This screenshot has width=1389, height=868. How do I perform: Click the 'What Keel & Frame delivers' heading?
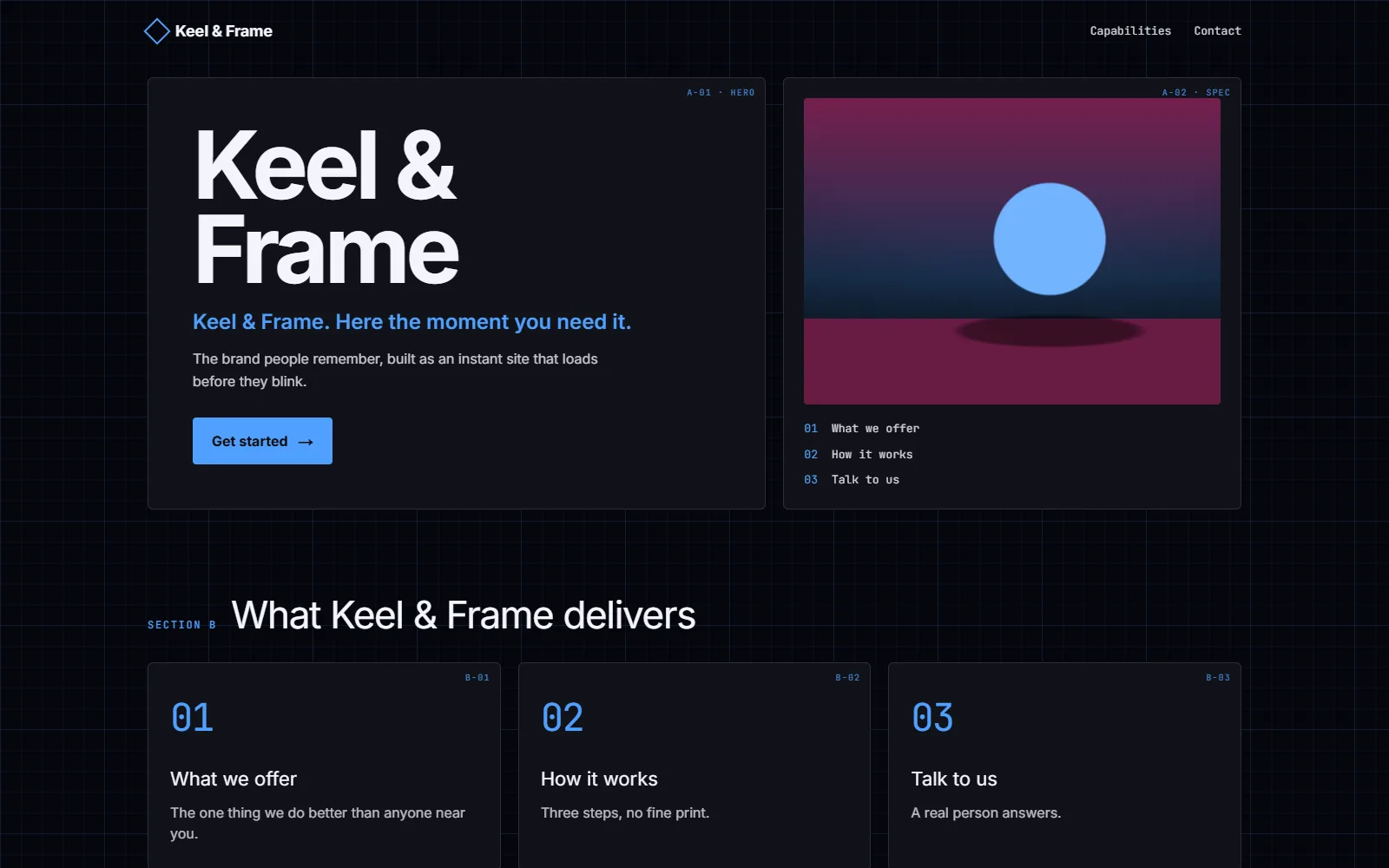[464, 615]
